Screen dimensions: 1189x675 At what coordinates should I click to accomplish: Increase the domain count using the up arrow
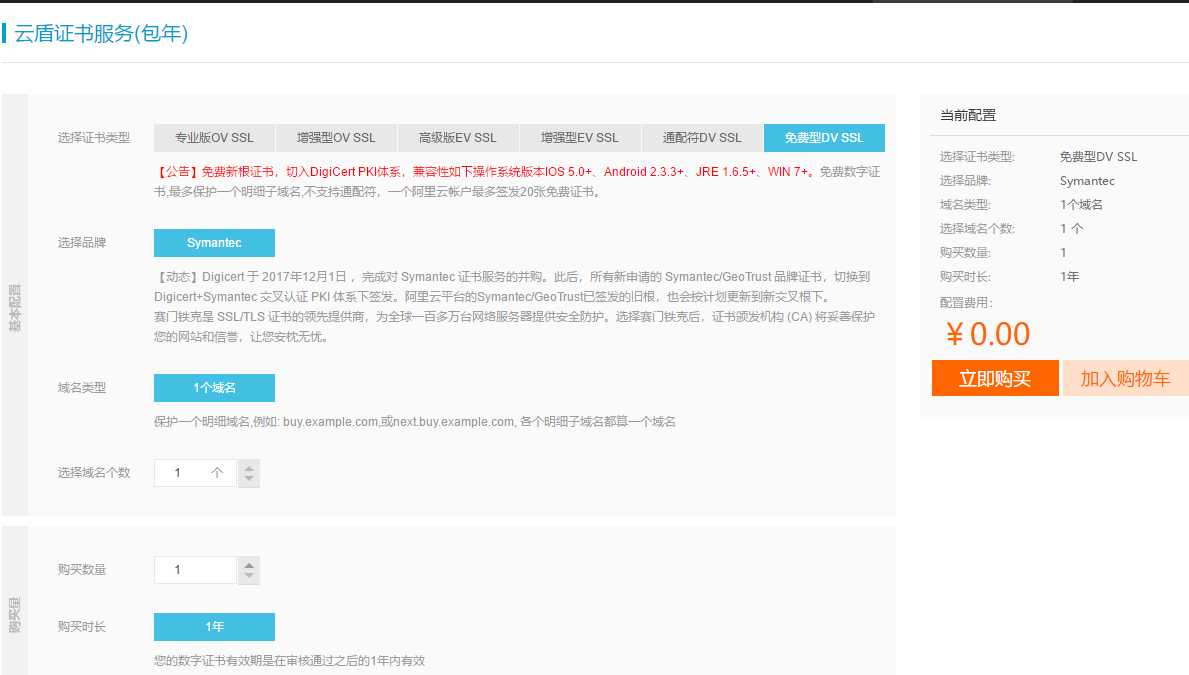pyautogui.click(x=248, y=467)
